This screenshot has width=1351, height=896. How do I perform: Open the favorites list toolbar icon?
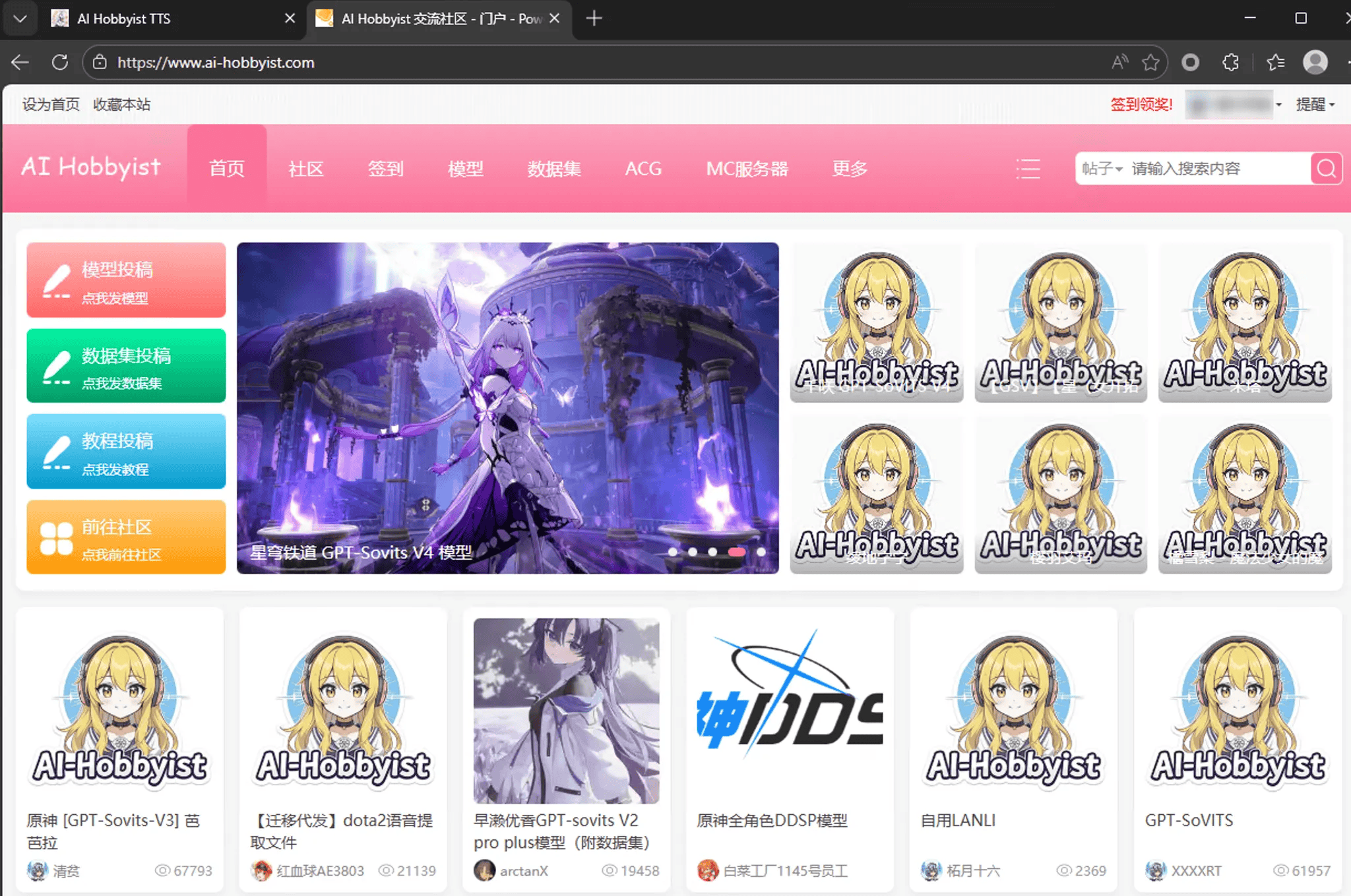1275,63
